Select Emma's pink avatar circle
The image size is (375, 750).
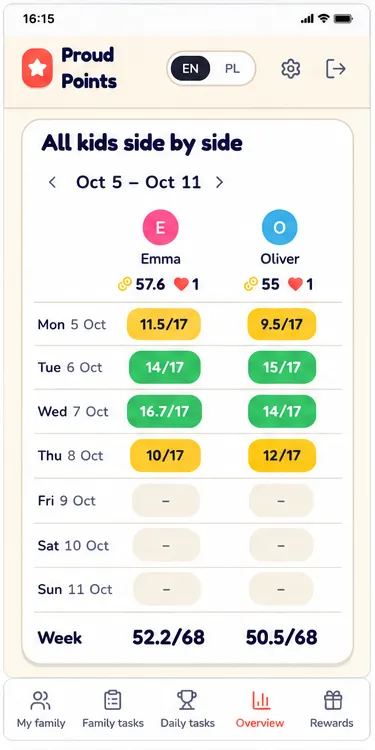coord(160,227)
